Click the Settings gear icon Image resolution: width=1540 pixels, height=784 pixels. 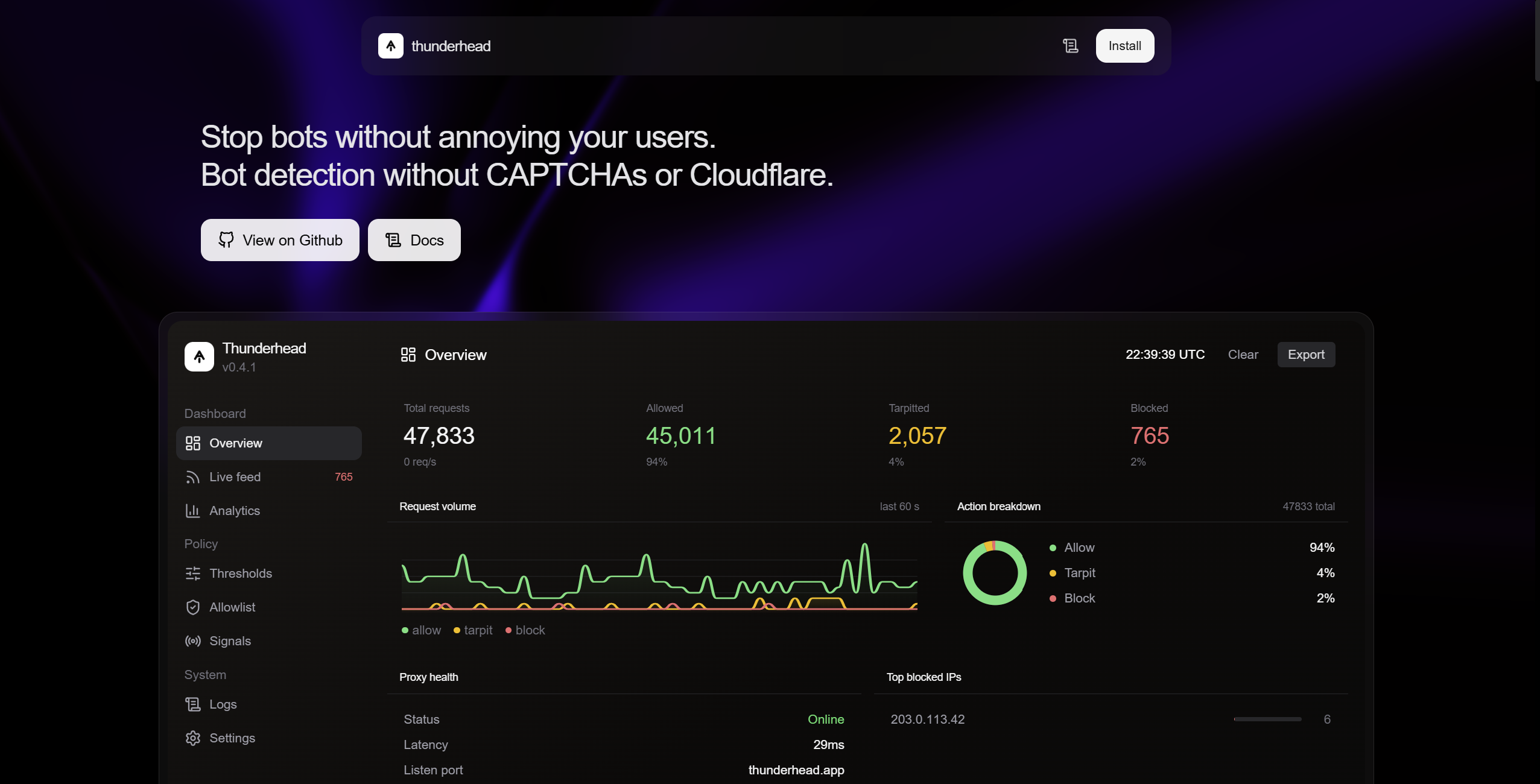193,738
